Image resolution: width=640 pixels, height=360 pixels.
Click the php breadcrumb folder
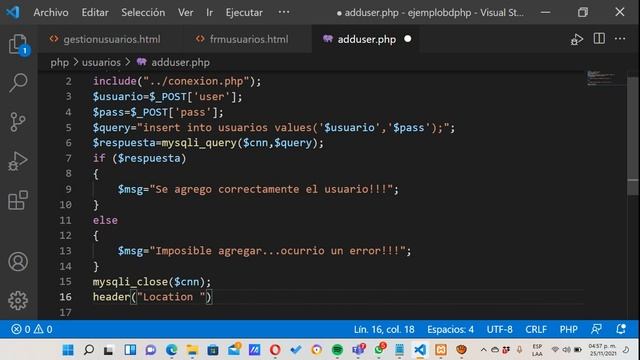(x=60, y=62)
